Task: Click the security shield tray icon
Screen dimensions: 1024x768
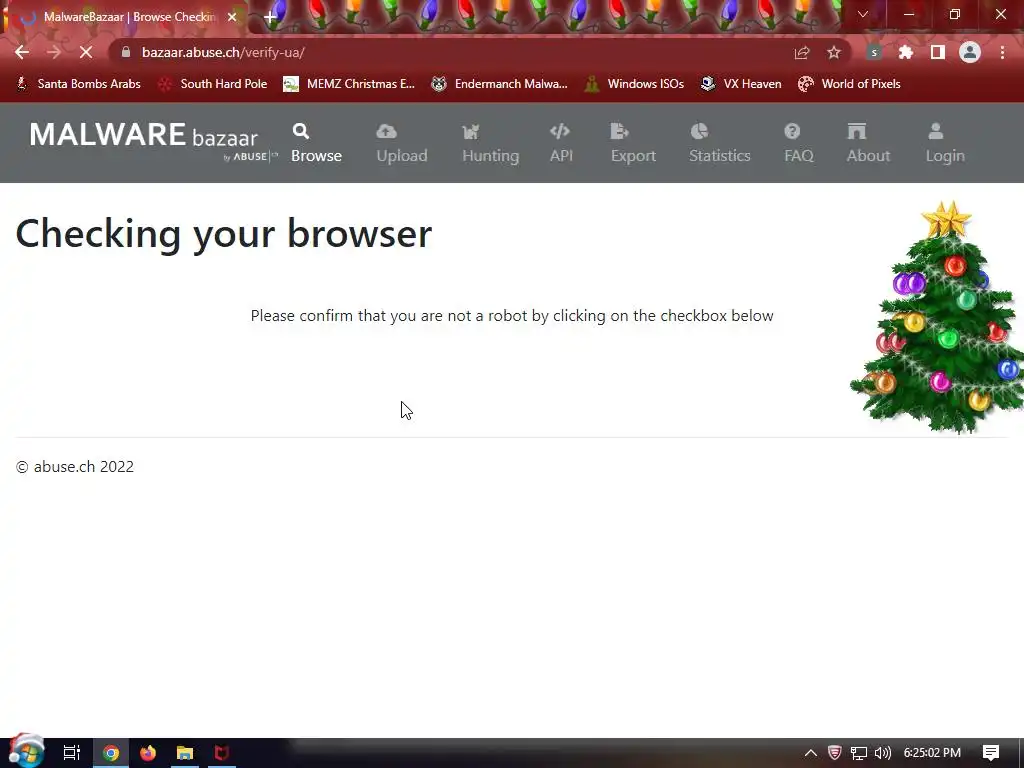Action: click(x=835, y=753)
